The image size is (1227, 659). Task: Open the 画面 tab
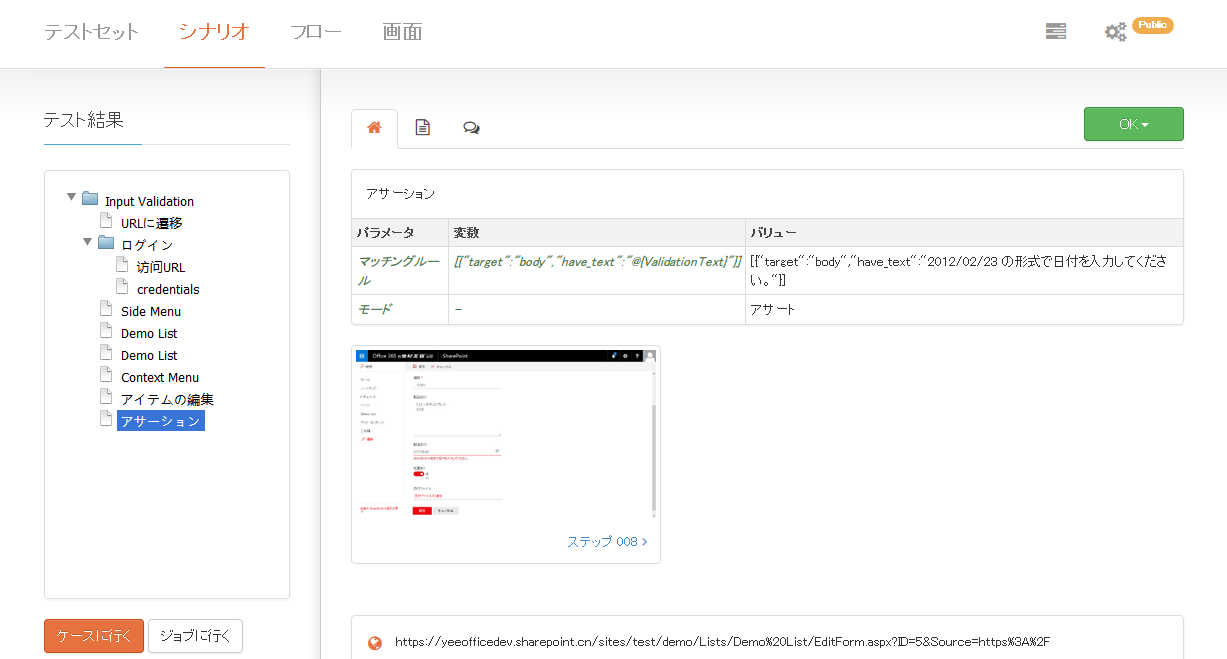coord(402,32)
